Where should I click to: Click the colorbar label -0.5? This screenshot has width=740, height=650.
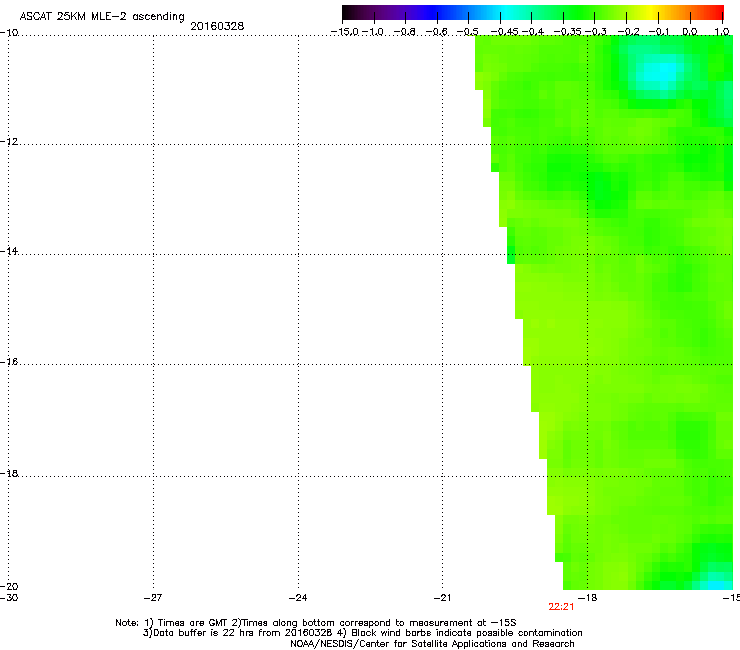pos(467,32)
